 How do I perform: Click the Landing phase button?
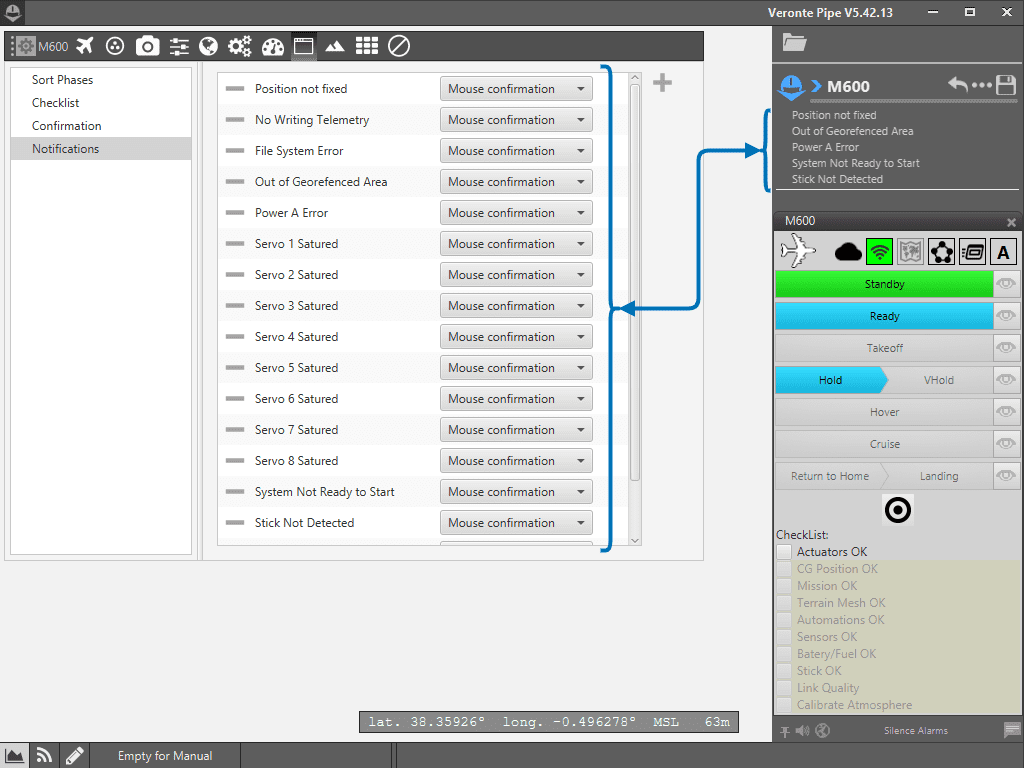939,476
